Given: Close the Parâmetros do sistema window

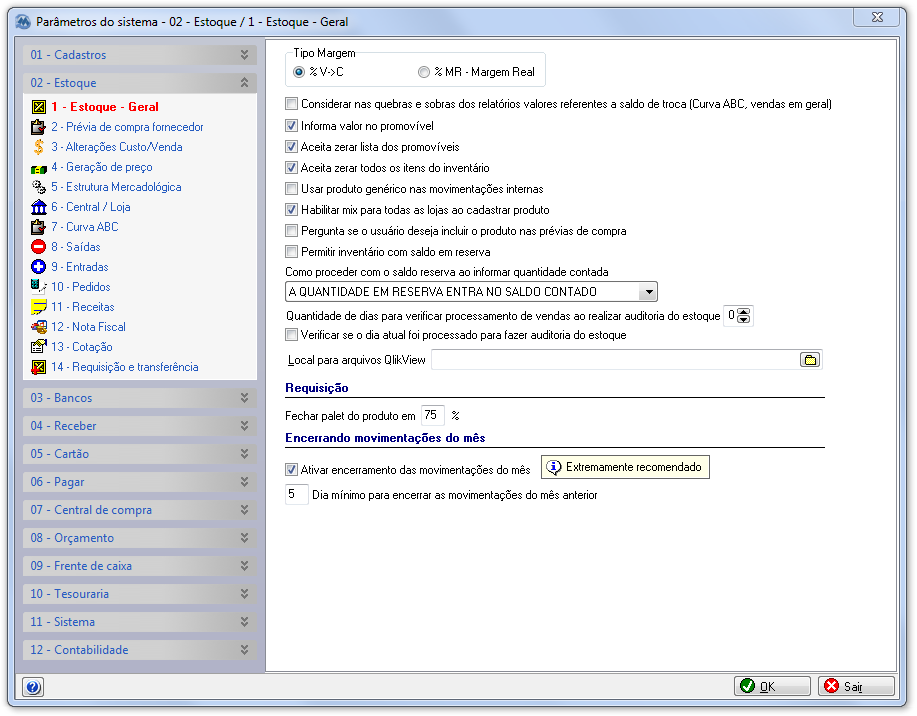Looking at the screenshot, I should pyautogui.click(x=876, y=18).
